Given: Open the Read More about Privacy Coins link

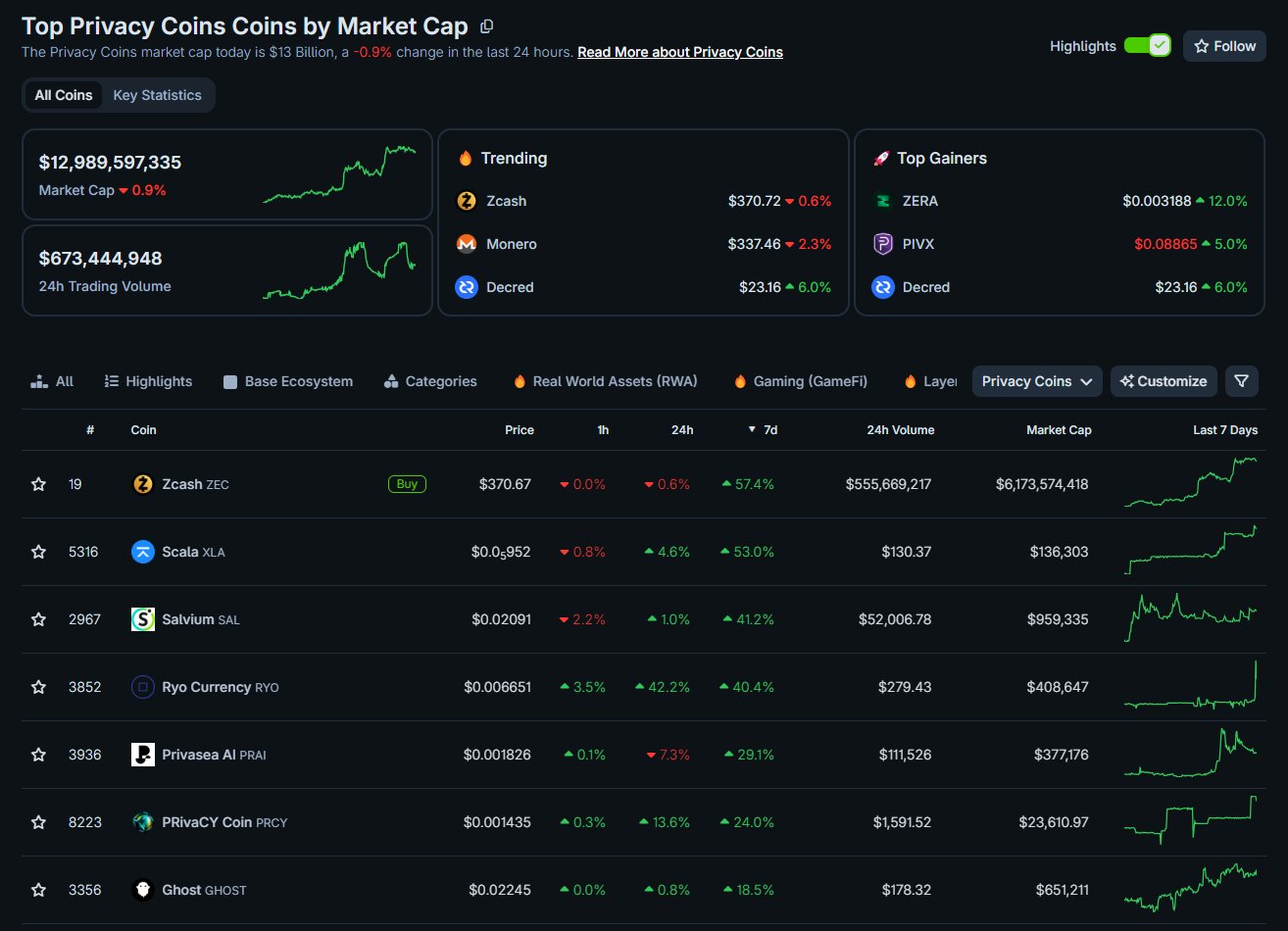Looking at the screenshot, I should 680,52.
